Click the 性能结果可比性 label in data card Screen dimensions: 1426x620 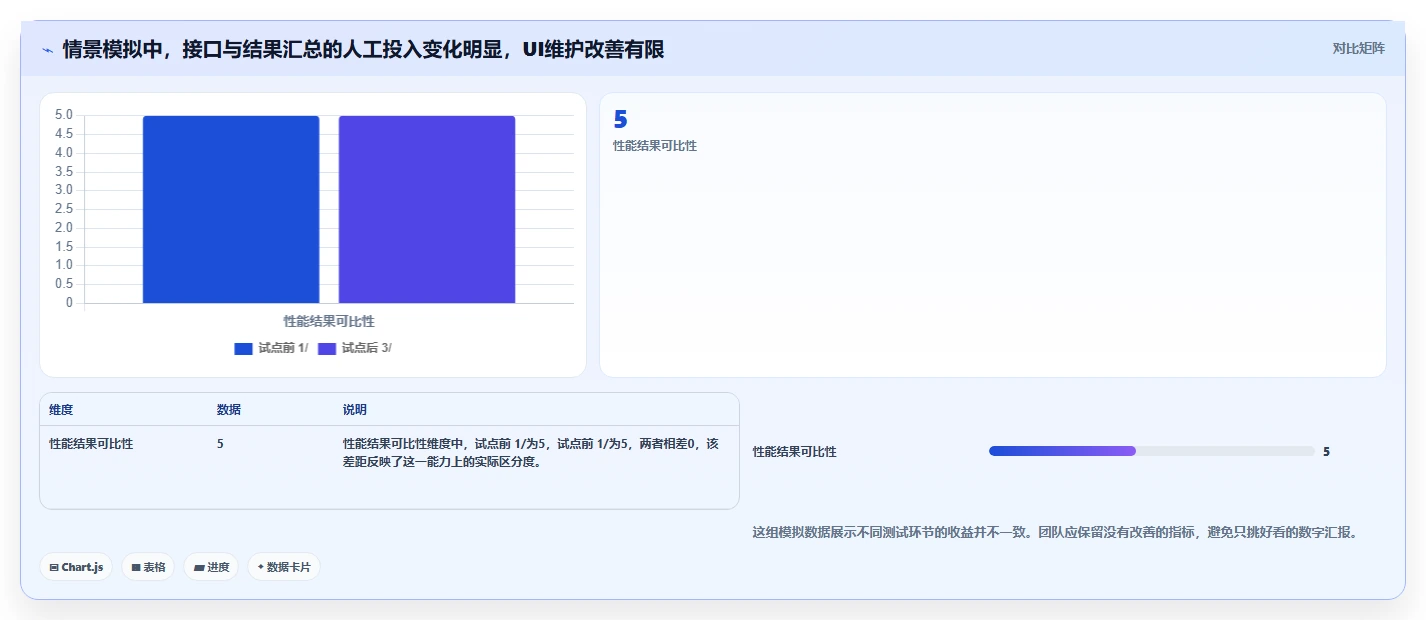(x=655, y=146)
